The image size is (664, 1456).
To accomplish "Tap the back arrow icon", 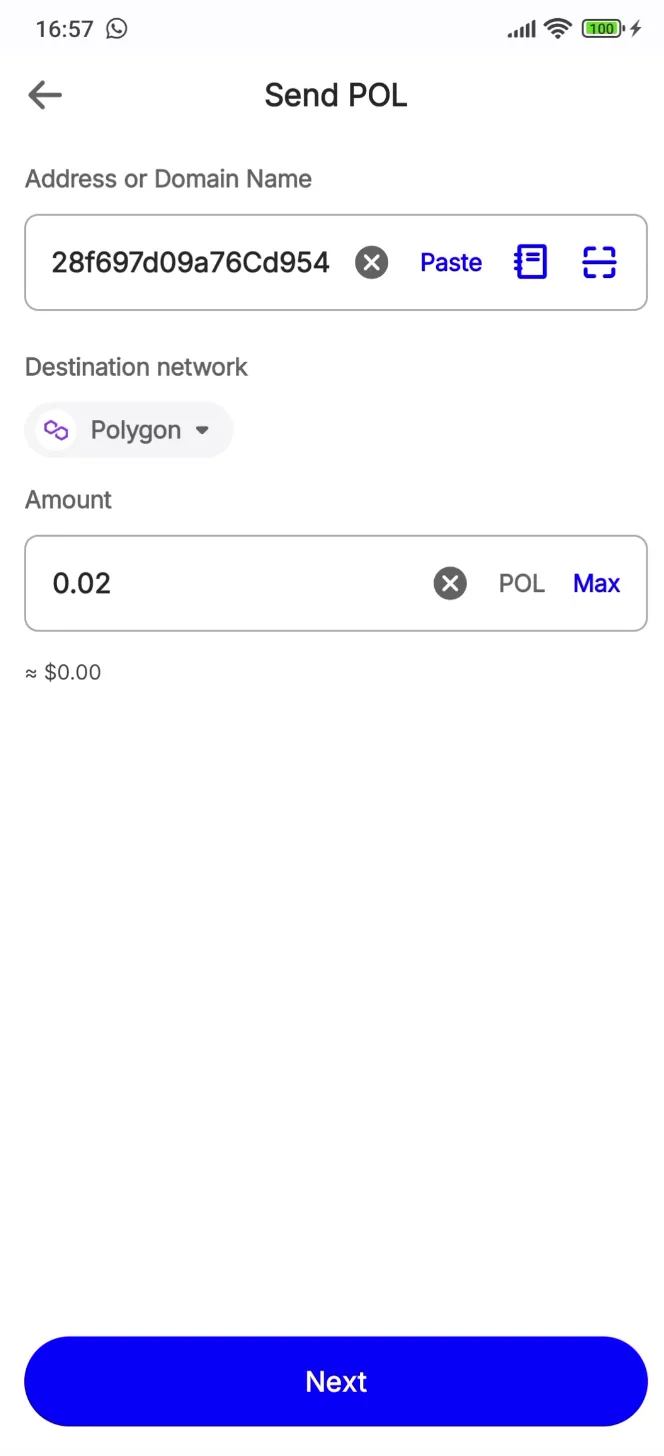I will tap(45, 95).
